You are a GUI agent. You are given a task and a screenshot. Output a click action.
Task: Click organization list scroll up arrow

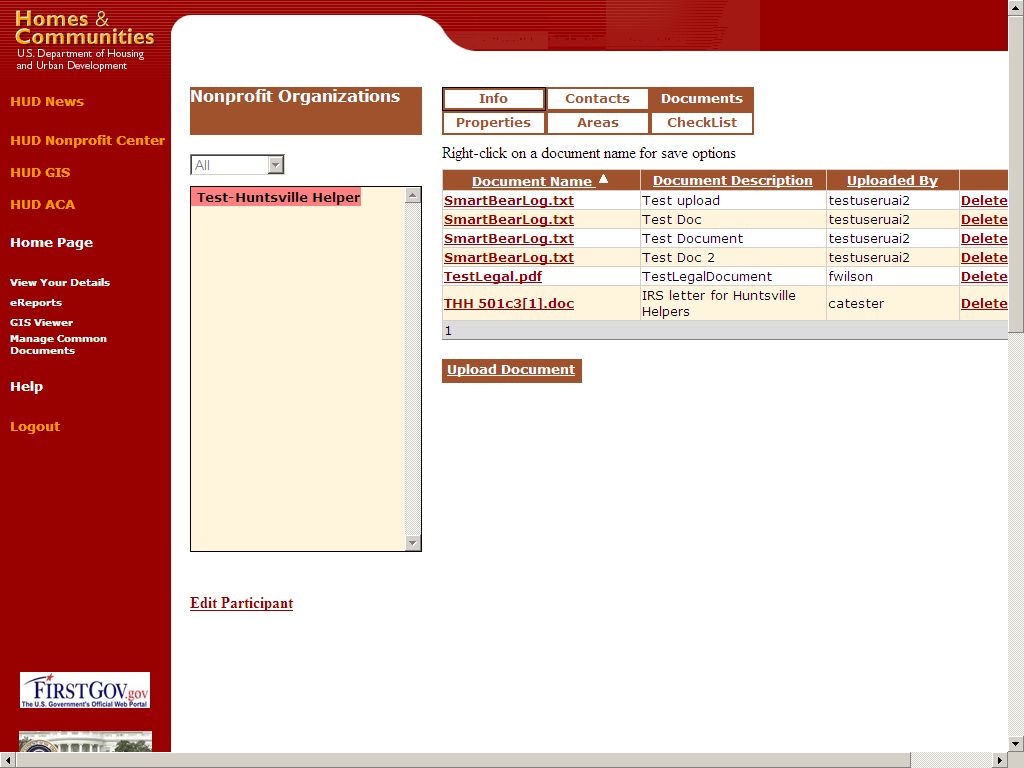(413, 195)
